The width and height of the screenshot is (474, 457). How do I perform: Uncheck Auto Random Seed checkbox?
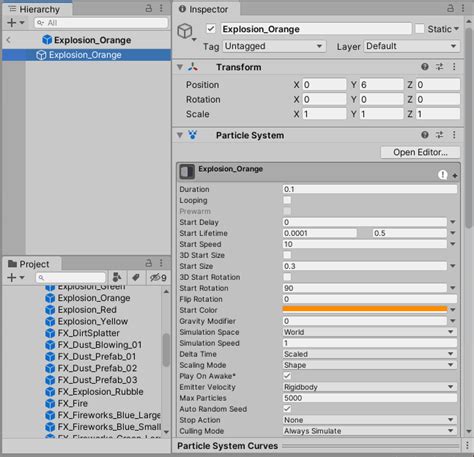click(x=287, y=409)
